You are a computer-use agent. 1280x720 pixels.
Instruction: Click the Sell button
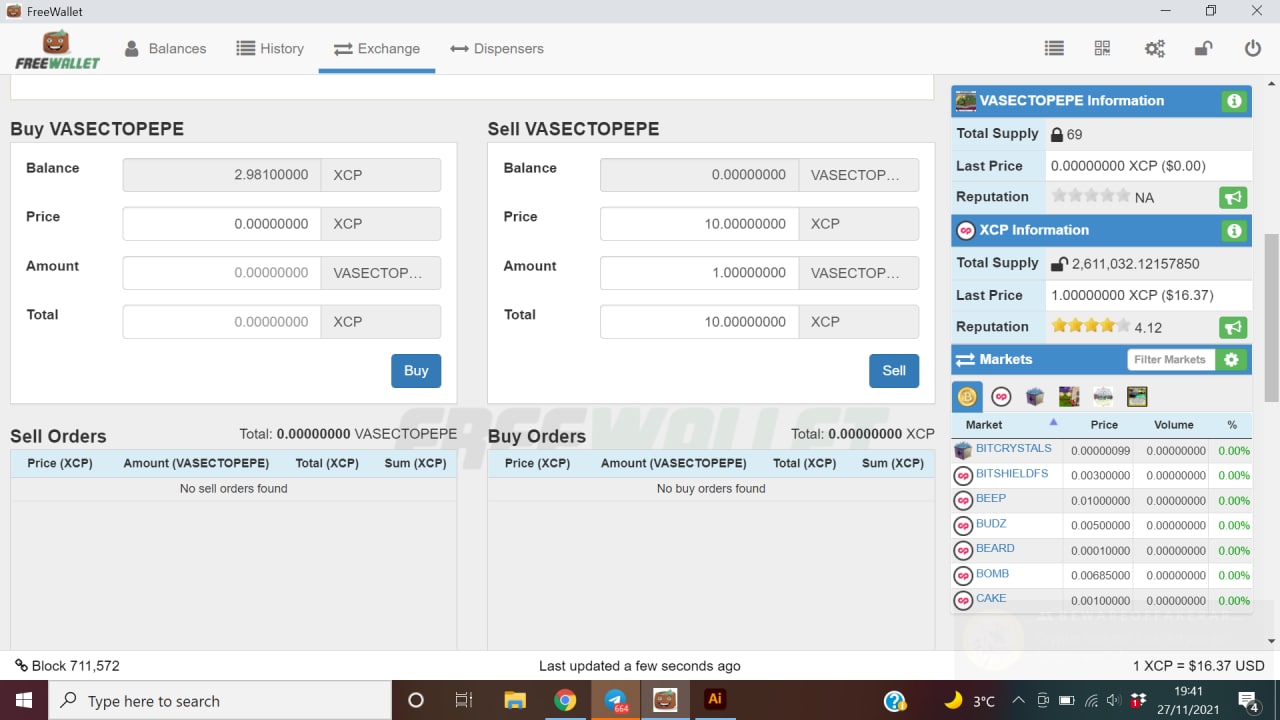pos(894,371)
